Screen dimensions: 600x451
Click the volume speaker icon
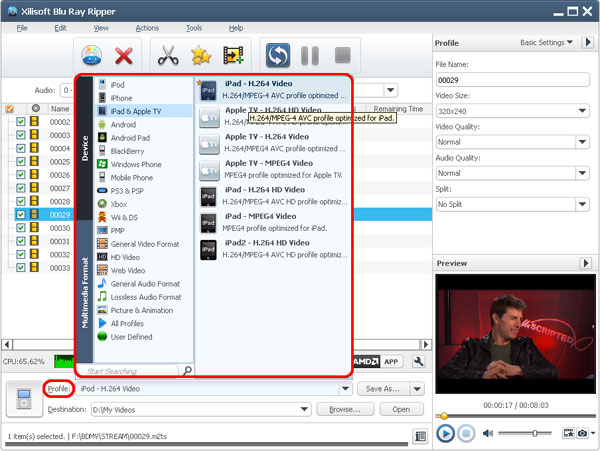pos(488,433)
